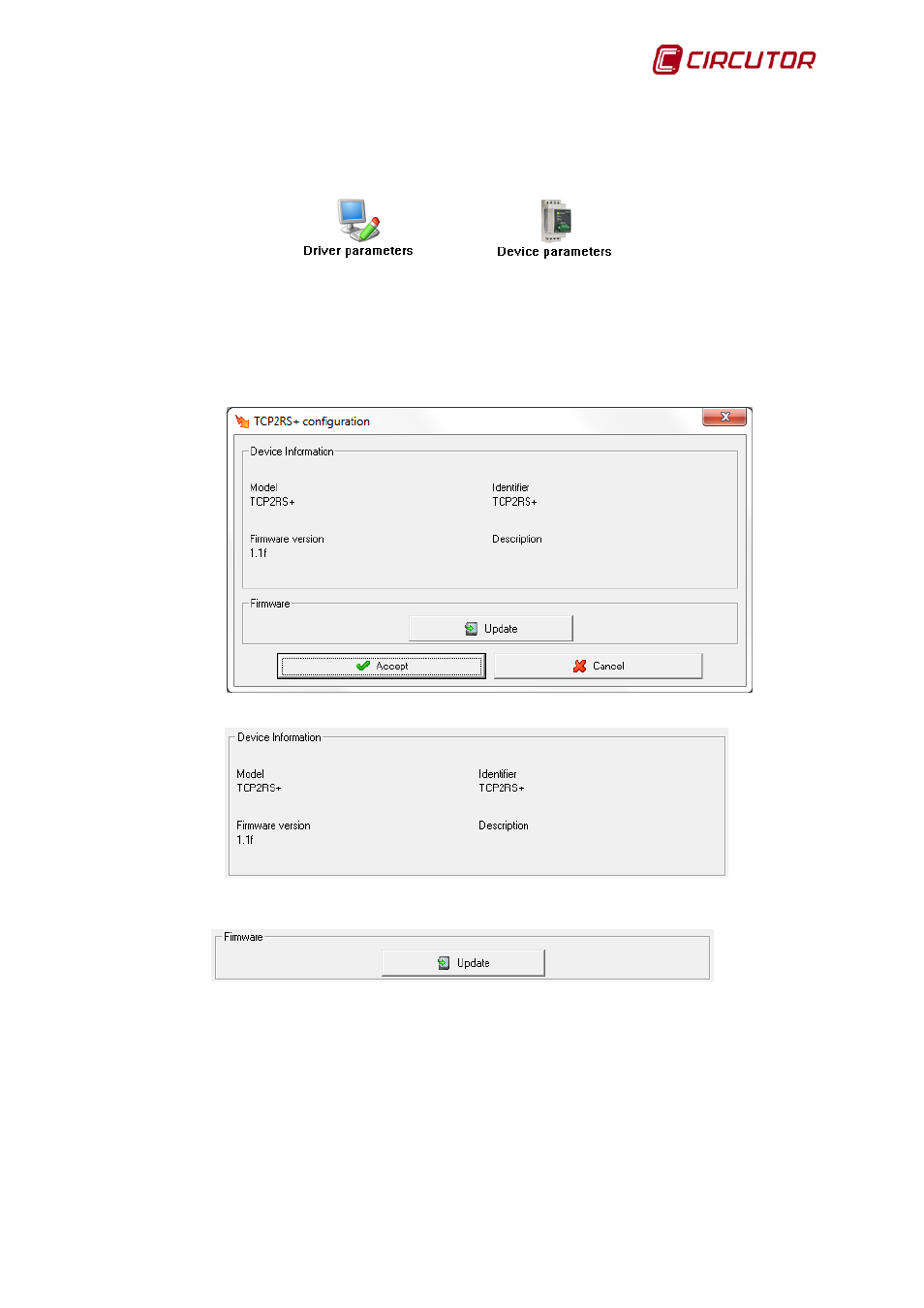Viewport: 924px width, 1308px height.
Task: Click firmware version 1.1f in the lower panel
Action: pyautogui.click(x=245, y=840)
